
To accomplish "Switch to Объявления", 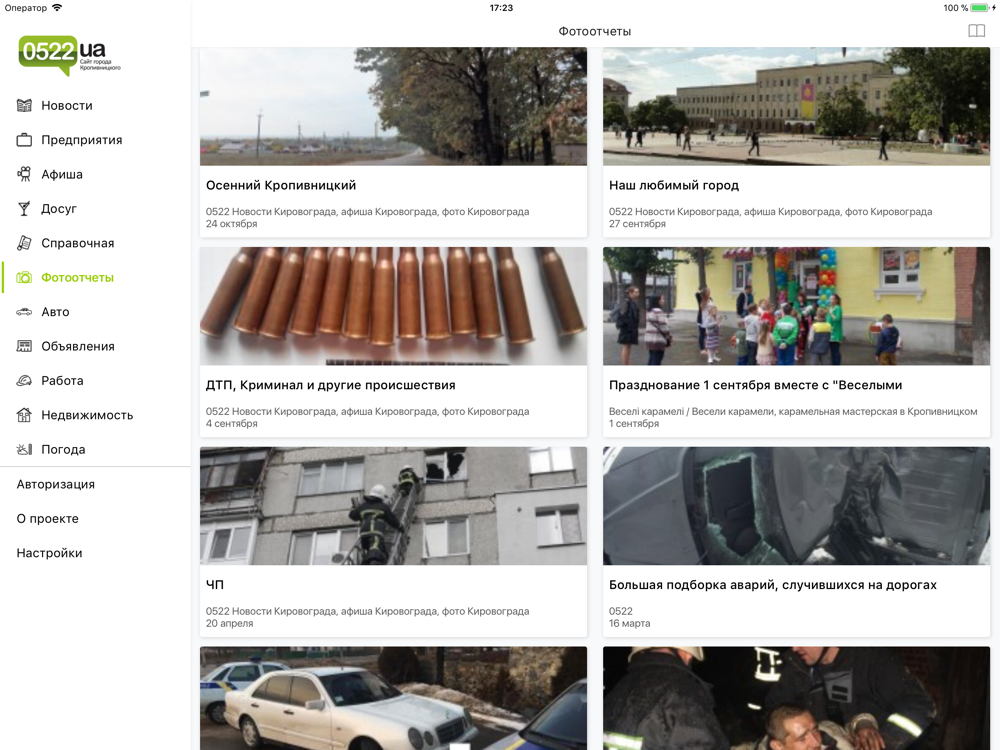I will (x=78, y=347).
